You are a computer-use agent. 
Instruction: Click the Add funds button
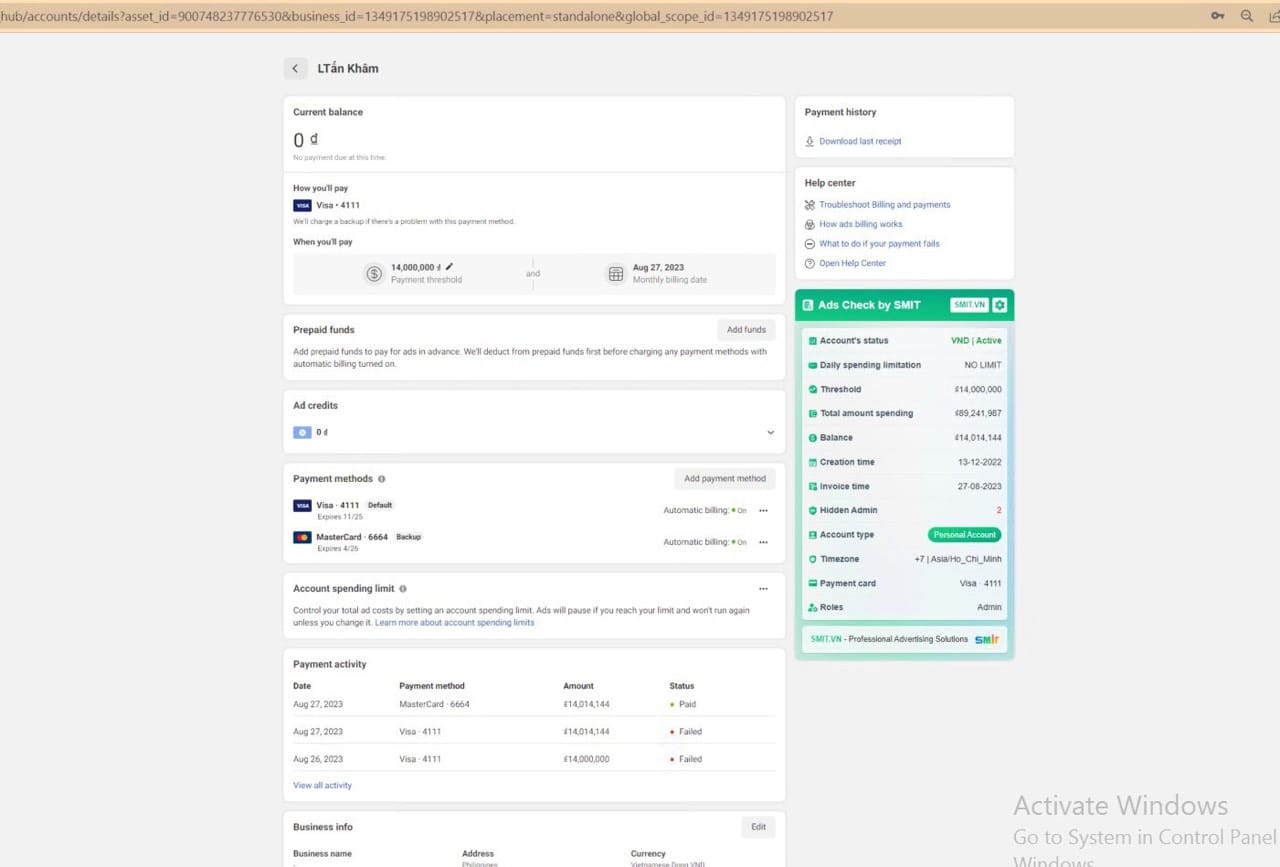[746, 330]
